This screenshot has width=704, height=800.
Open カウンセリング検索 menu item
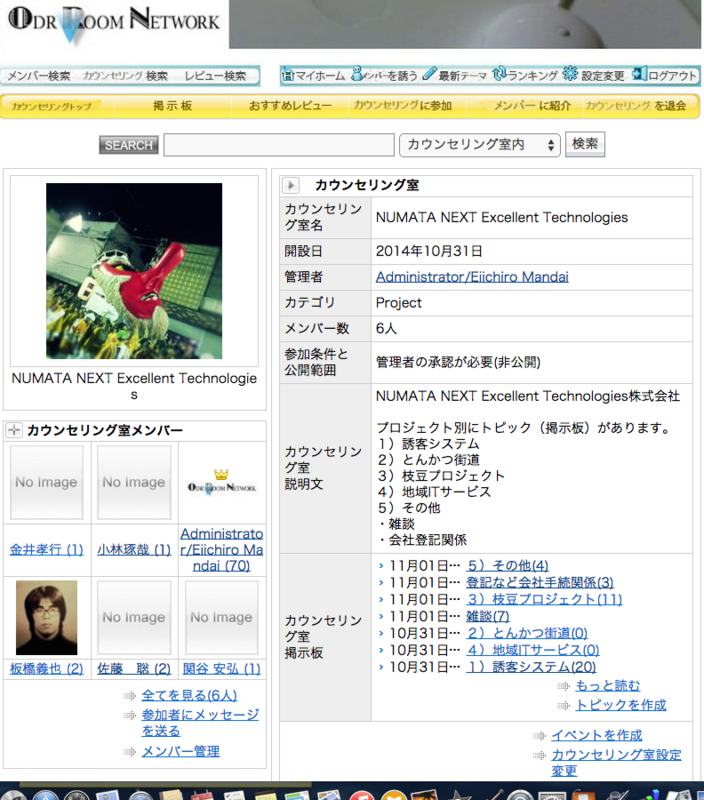click(x=125, y=76)
